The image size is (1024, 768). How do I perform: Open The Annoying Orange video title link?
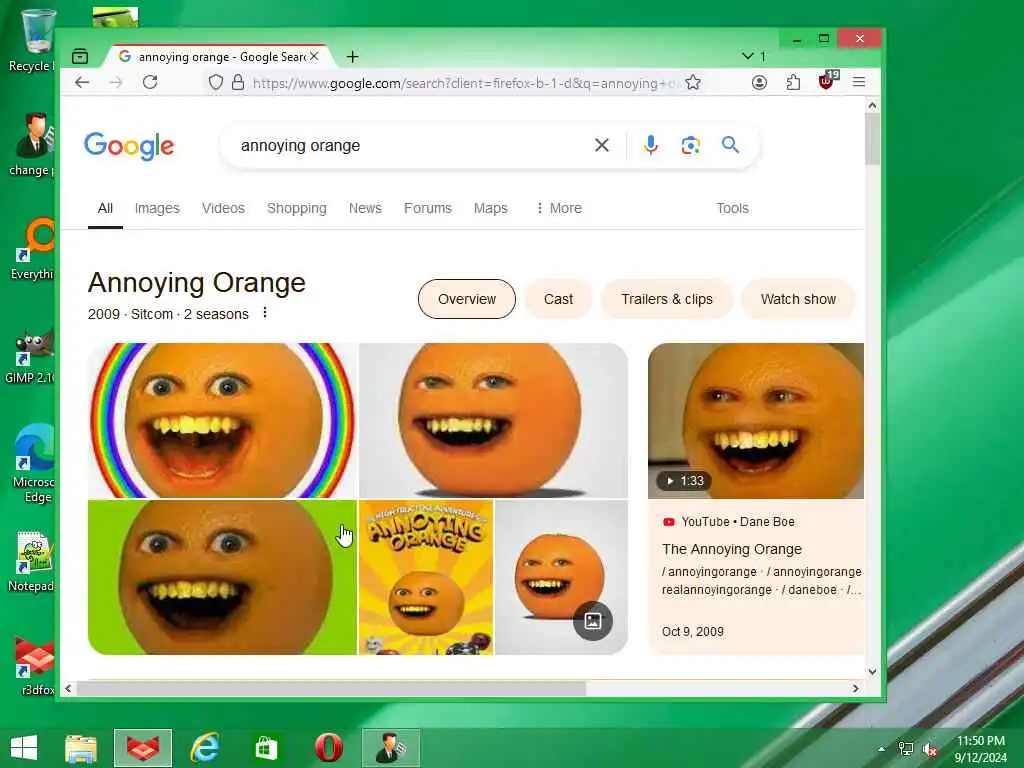[x=732, y=549]
